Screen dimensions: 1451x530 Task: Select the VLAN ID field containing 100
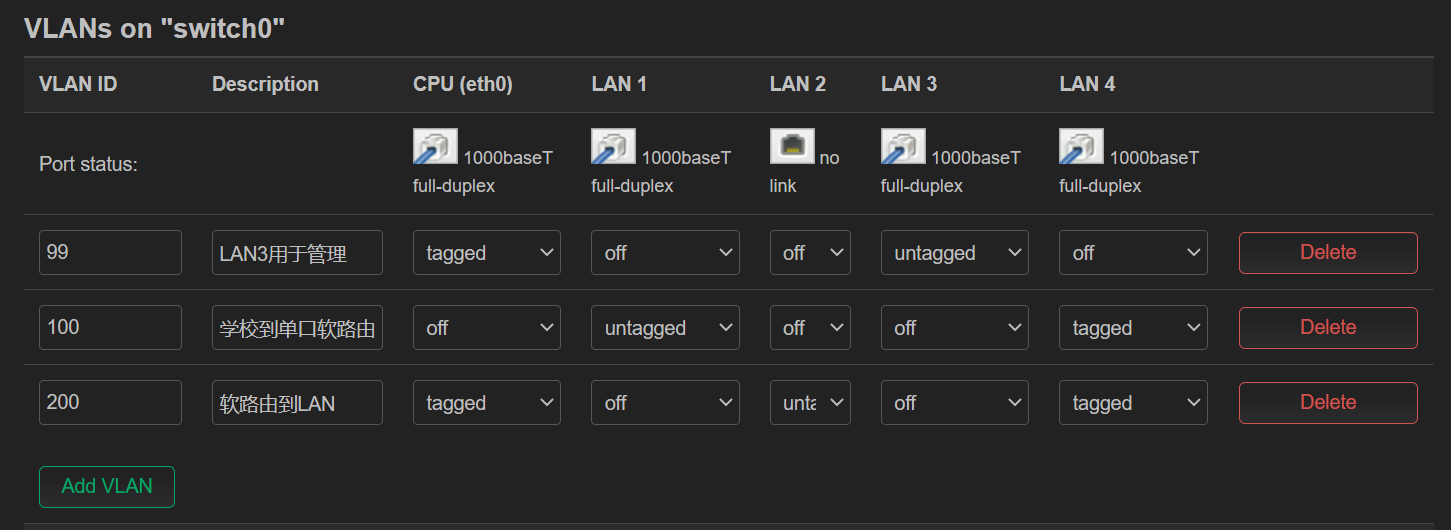110,328
